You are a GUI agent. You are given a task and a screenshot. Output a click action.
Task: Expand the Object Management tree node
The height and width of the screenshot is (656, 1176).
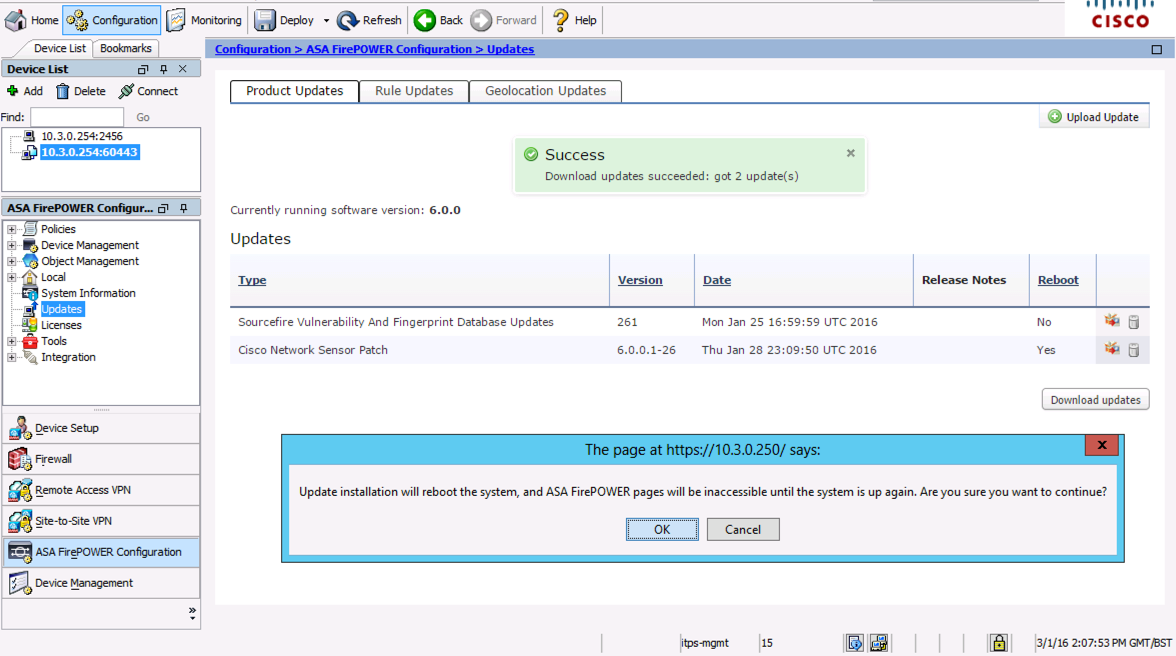click(11, 262)
